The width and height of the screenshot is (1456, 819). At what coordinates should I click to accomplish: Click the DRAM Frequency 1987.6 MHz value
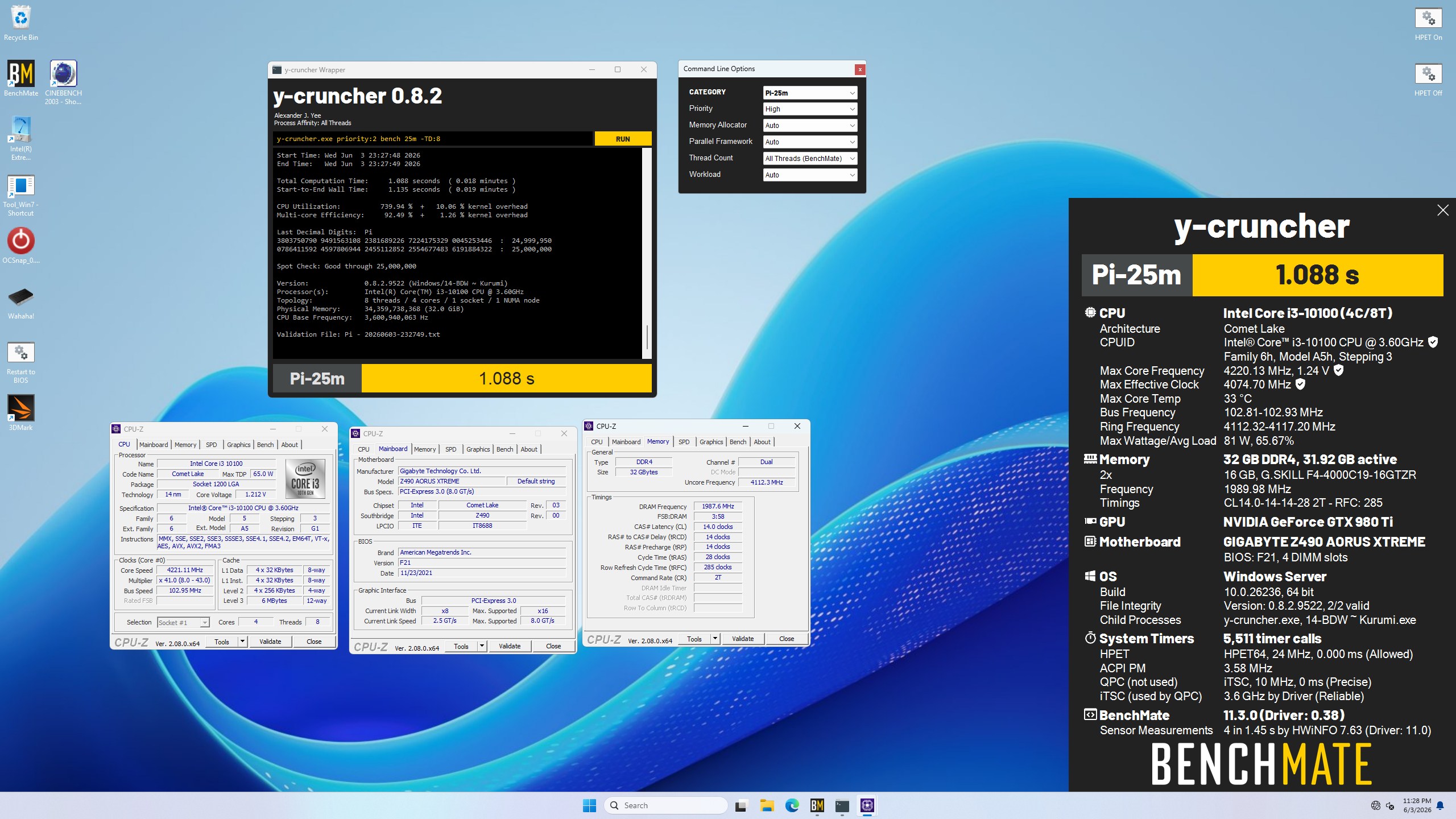[718, 506]
